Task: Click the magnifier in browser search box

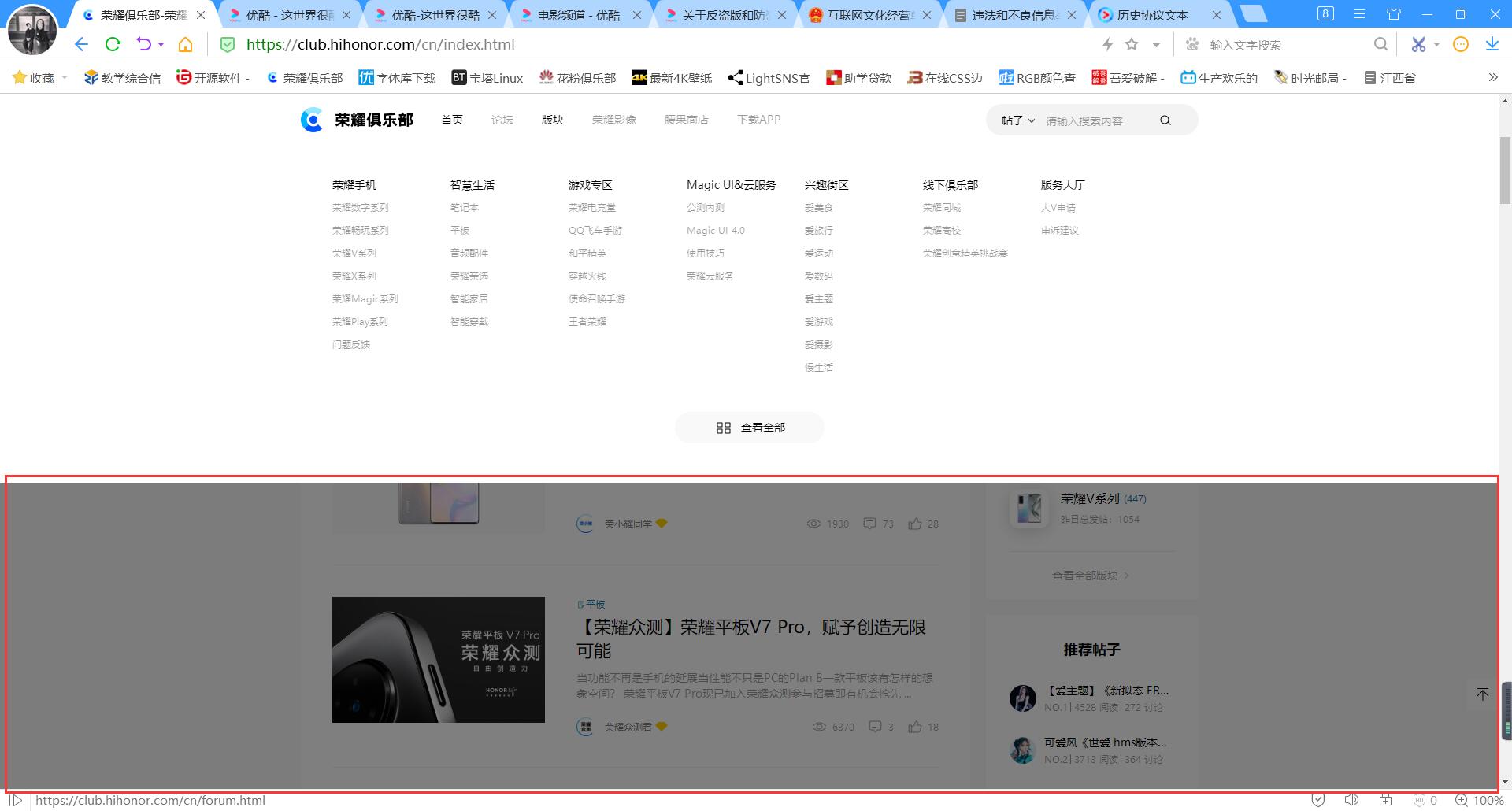Action: point(1380,44)
